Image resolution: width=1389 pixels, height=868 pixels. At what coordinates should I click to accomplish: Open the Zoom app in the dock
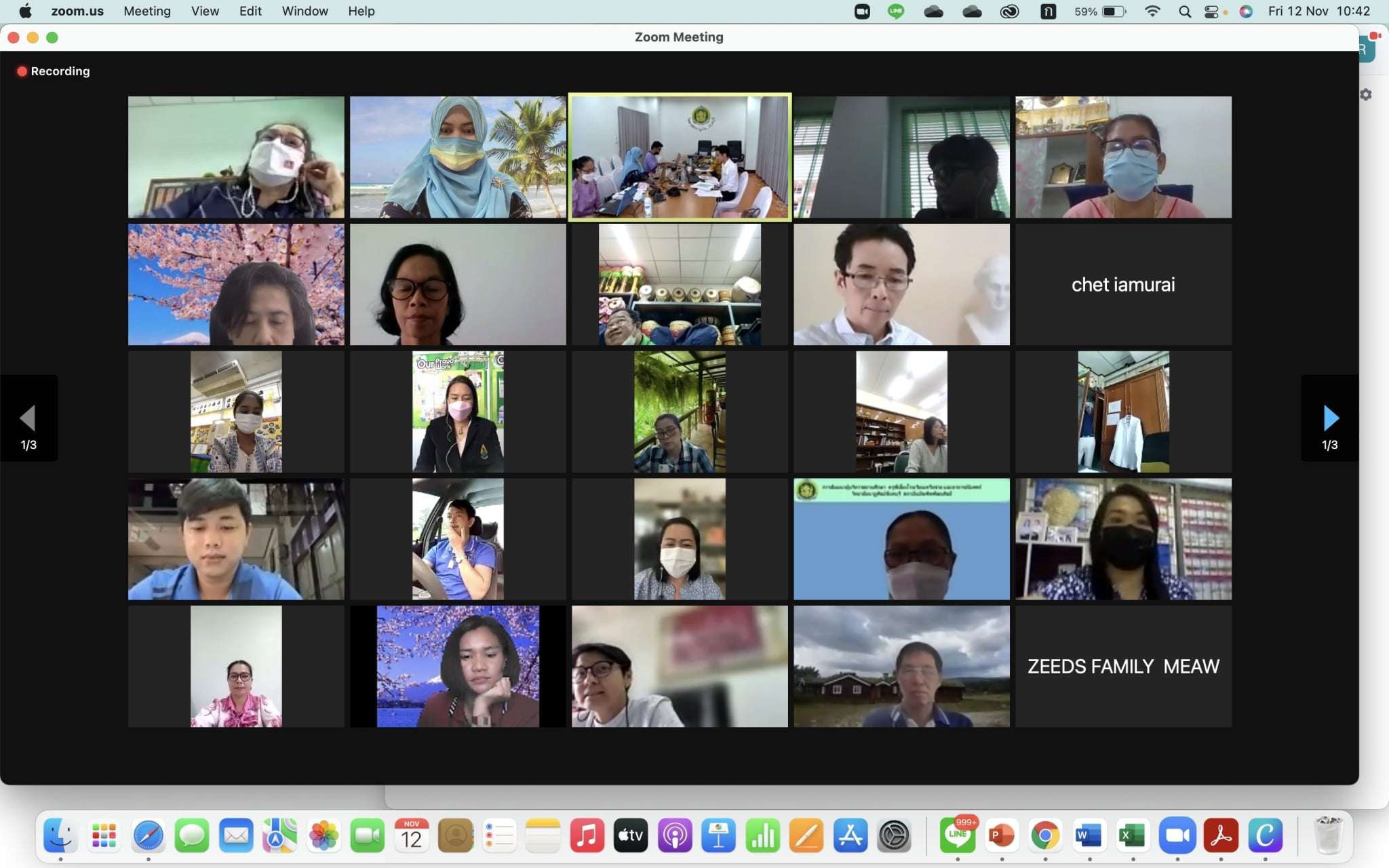[1177, 835]
